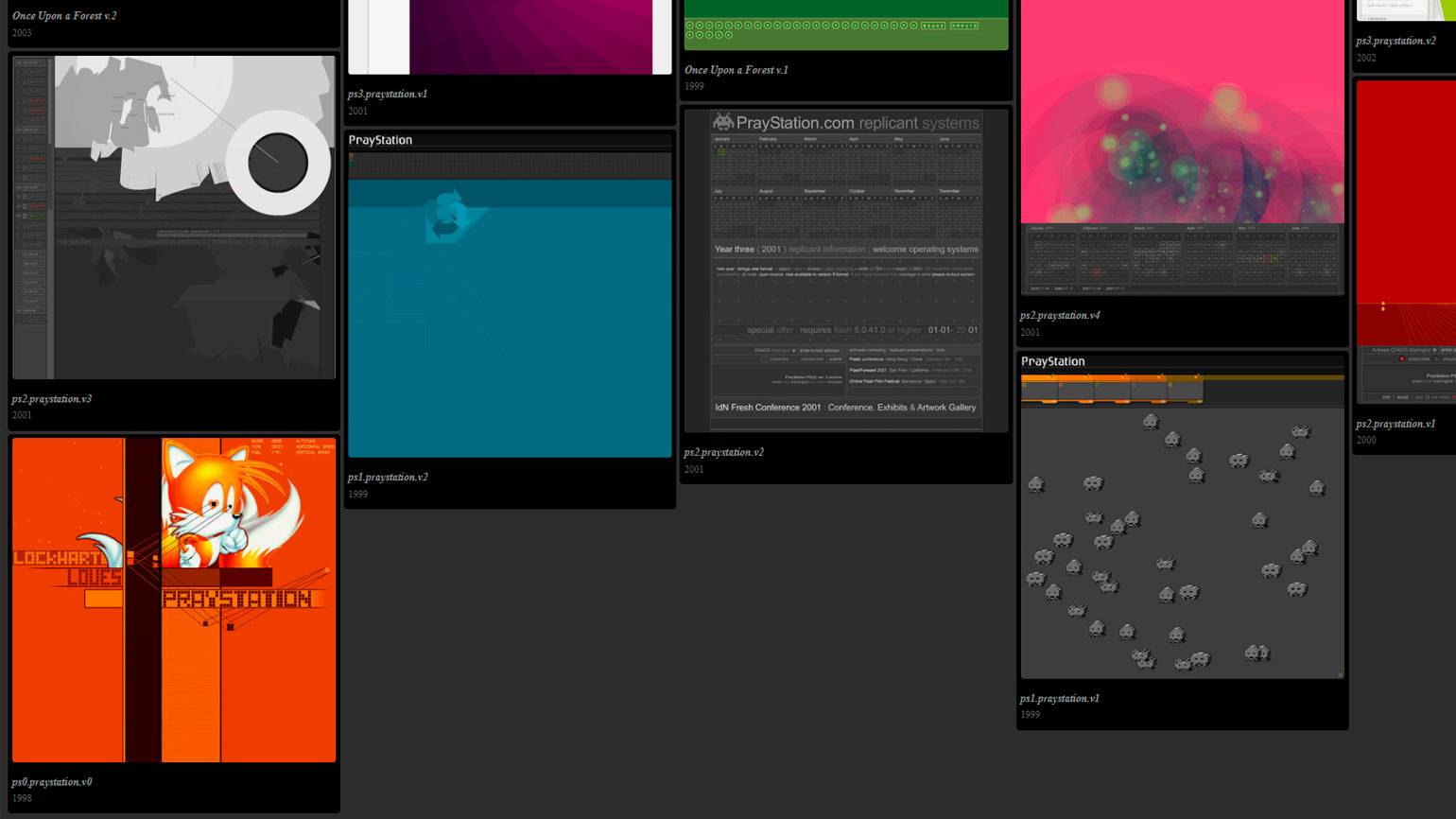Click the ps2.praystation.v4 title link

point(1060,316)
